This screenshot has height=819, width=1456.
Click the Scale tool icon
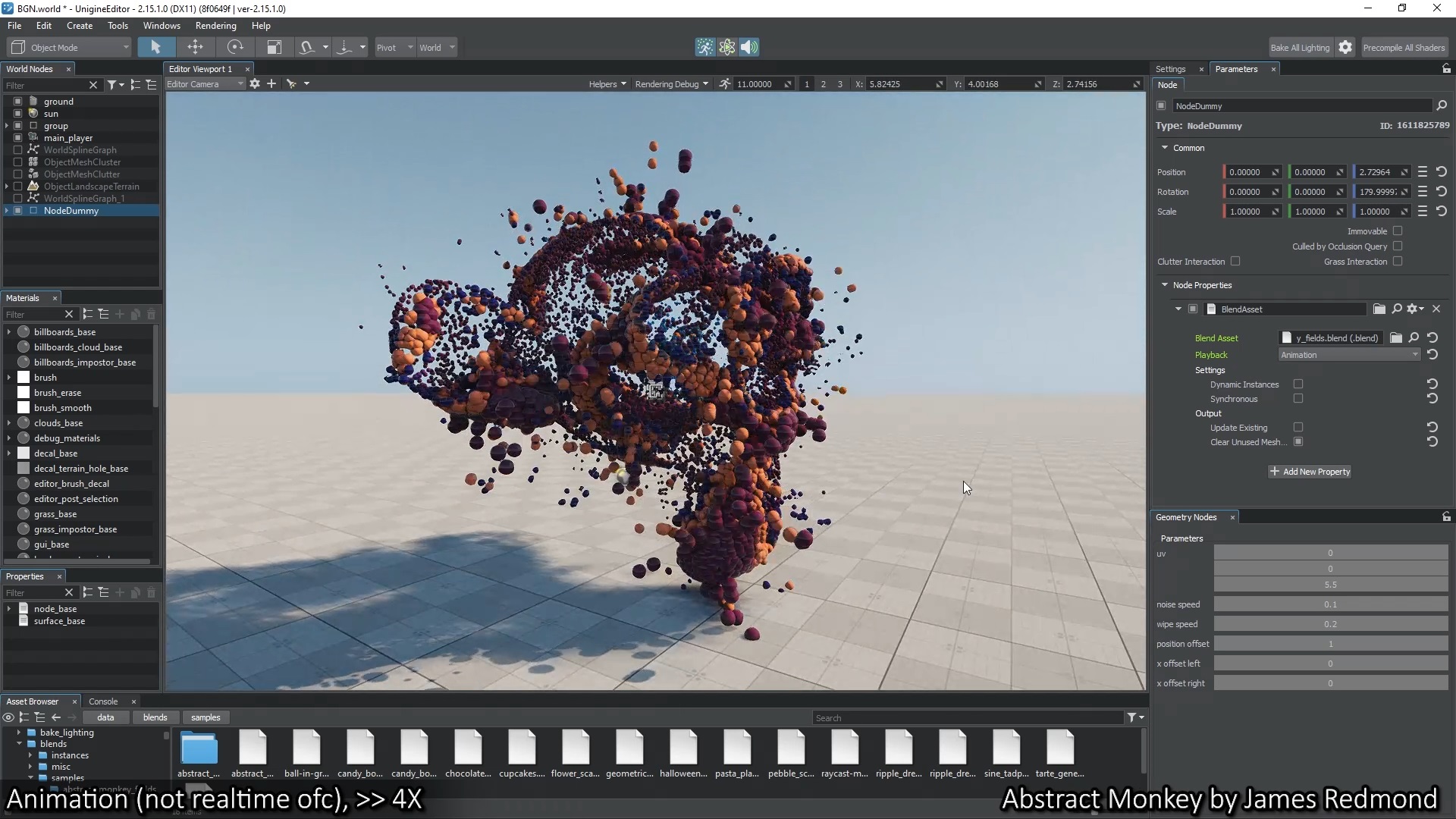point(274,47)
